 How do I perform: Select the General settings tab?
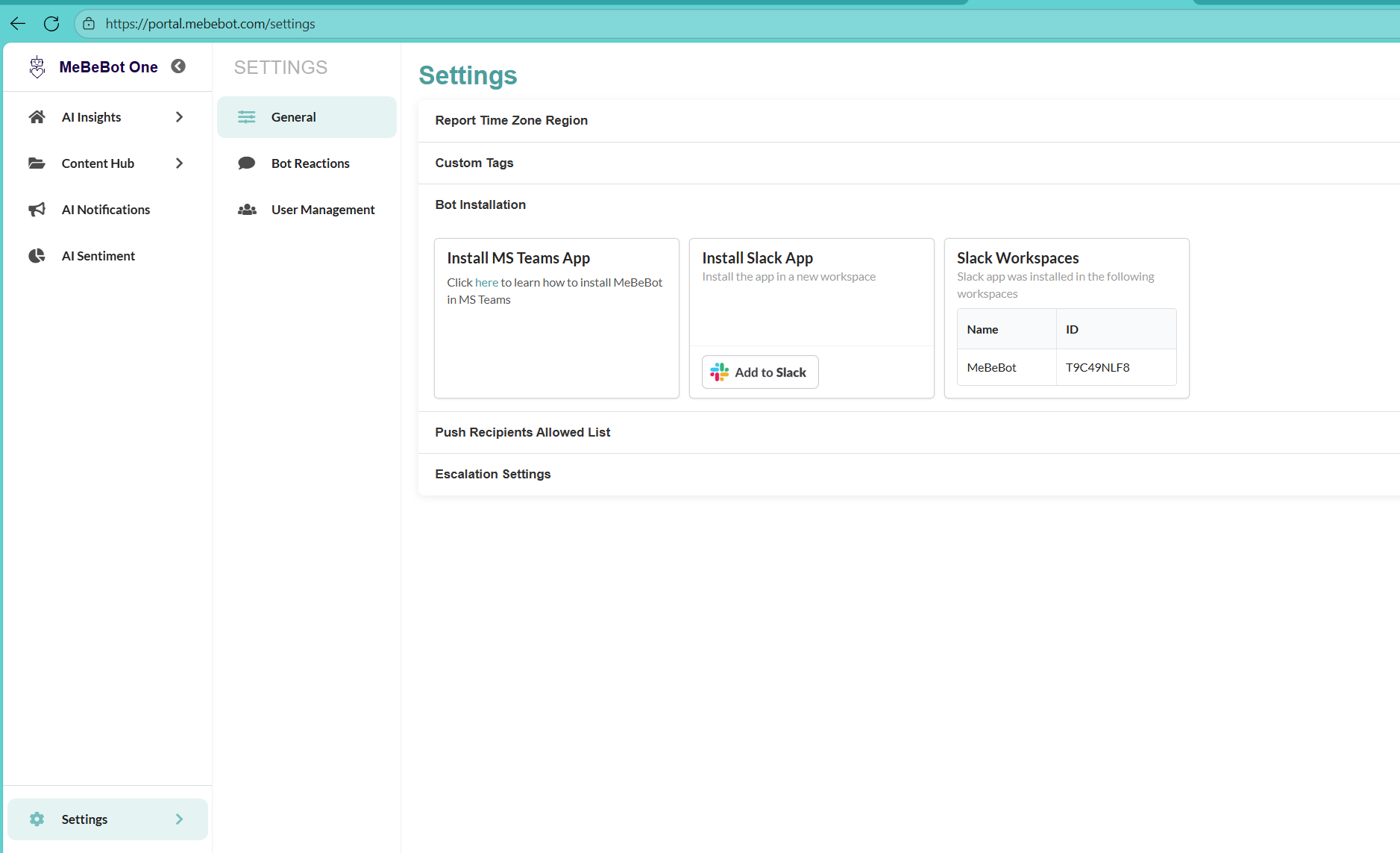pos(307,117)
